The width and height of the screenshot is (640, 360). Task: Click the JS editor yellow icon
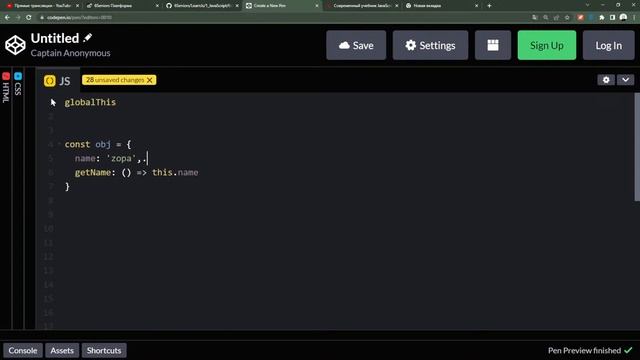[50, 81]
